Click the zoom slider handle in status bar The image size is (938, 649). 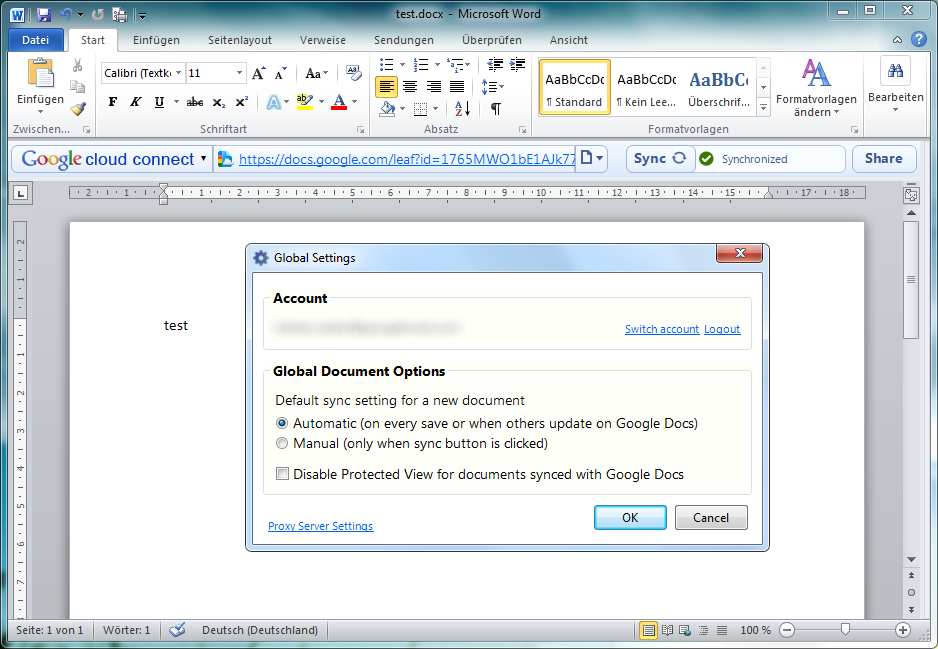pos(845,629)
